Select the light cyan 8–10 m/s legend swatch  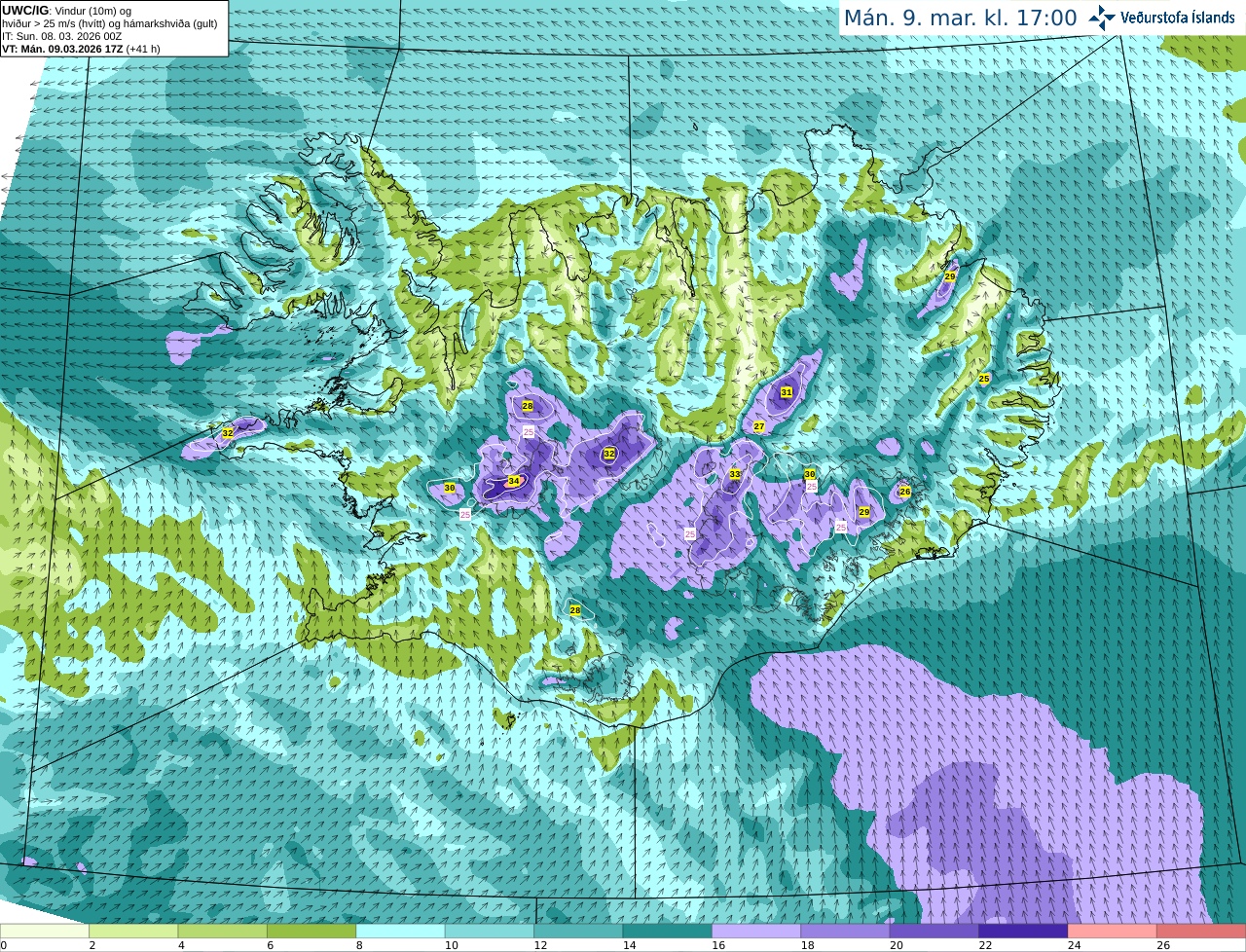(401, 931)
